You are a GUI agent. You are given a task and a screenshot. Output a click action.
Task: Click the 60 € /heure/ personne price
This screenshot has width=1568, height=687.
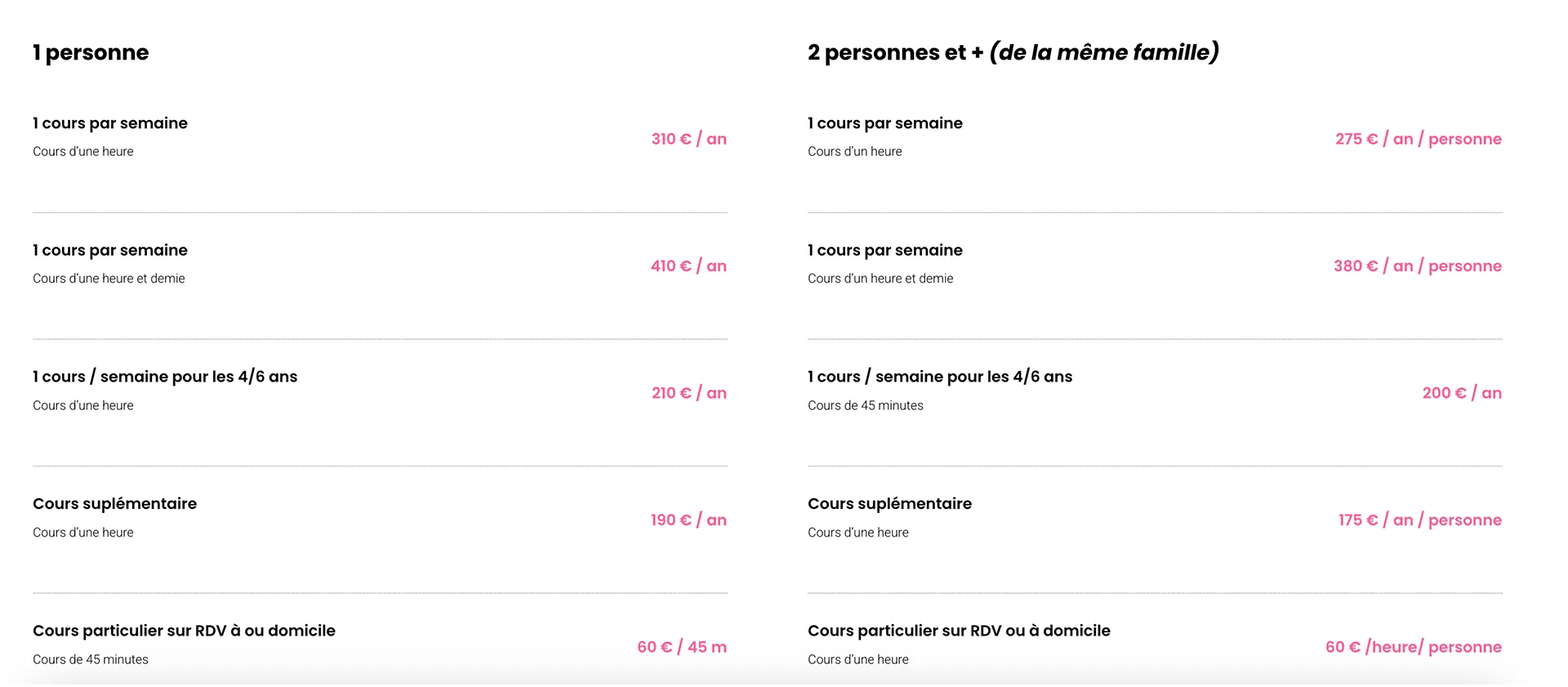click(1413, 647)
